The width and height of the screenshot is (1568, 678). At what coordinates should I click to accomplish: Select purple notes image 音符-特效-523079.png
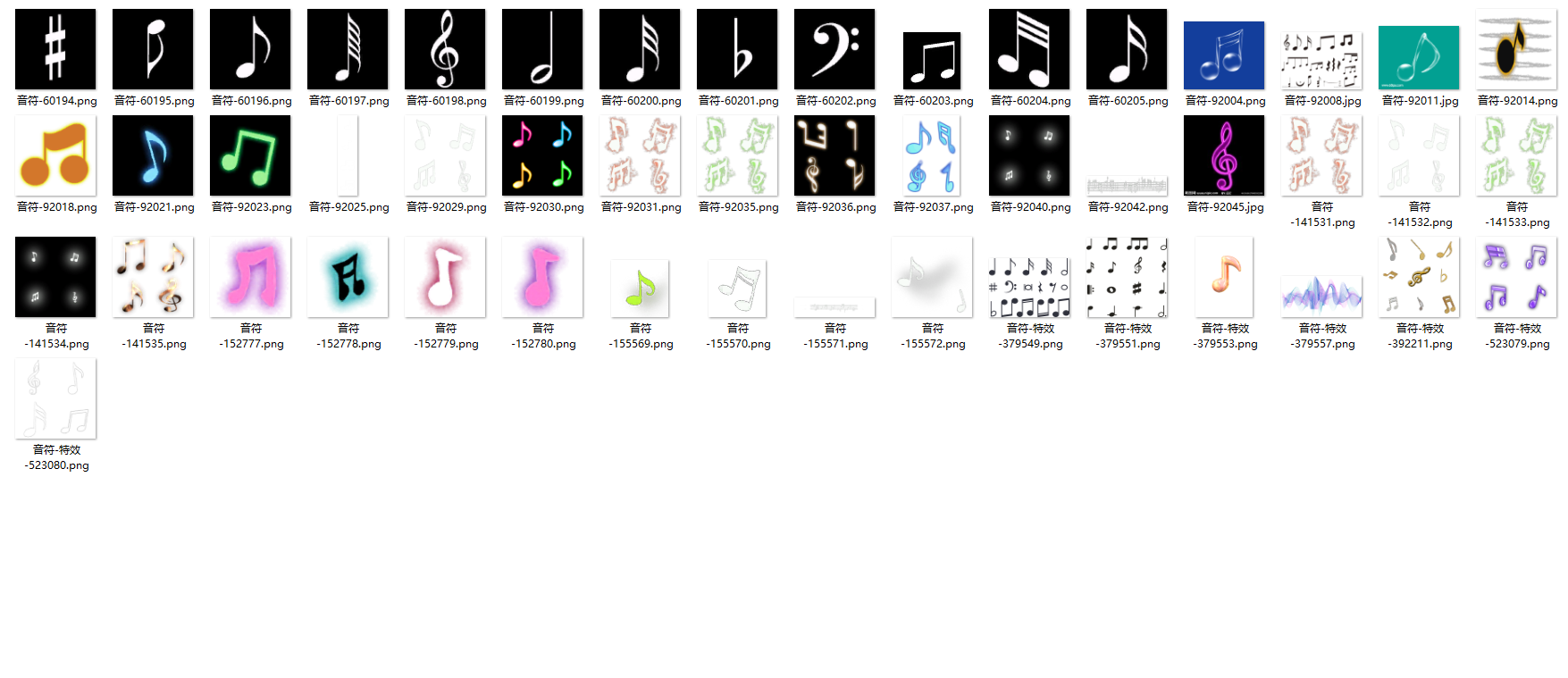pyautogui.click(x=1516, y=277)
